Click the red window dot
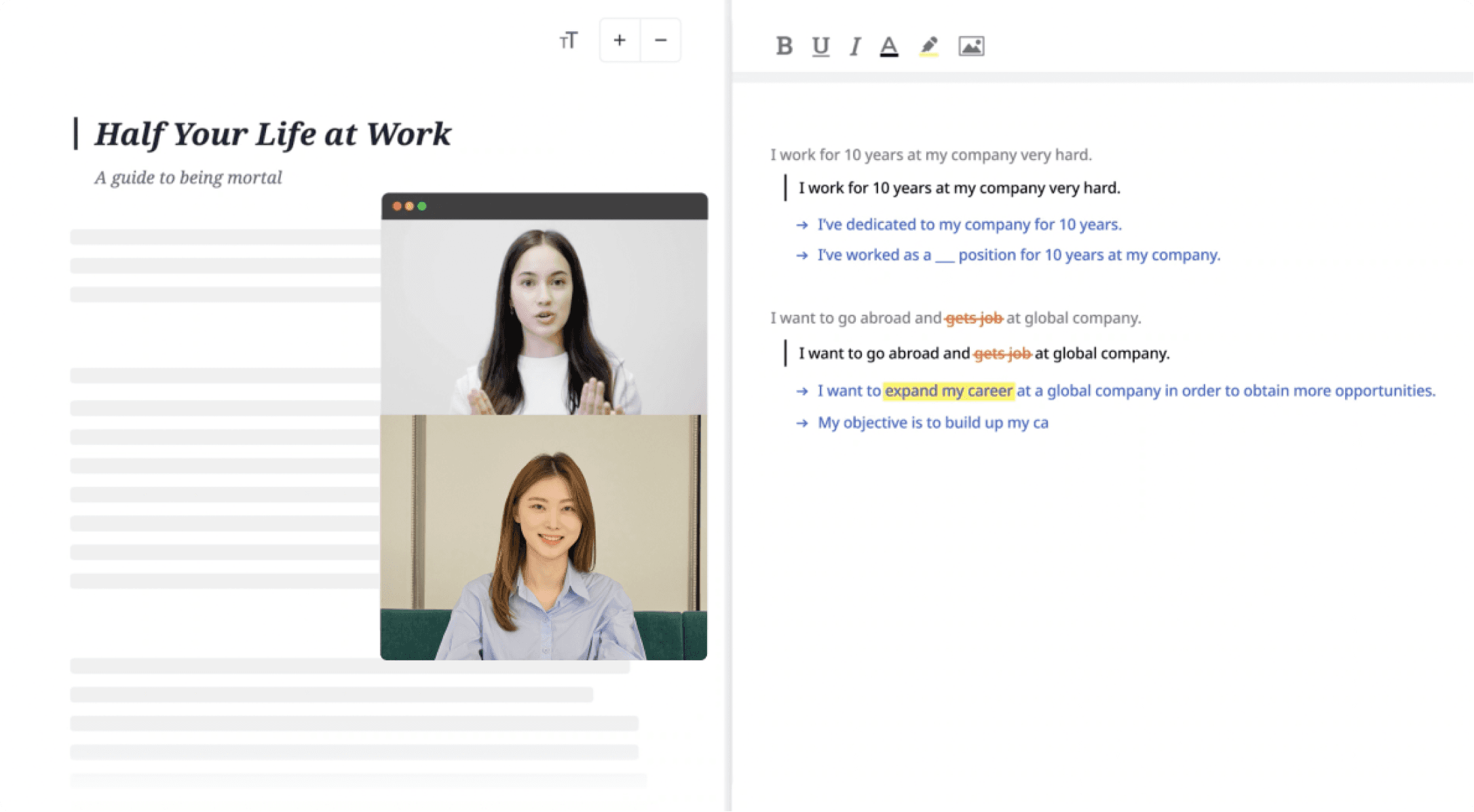1474x812 pixels. click(x=397, y=206)
